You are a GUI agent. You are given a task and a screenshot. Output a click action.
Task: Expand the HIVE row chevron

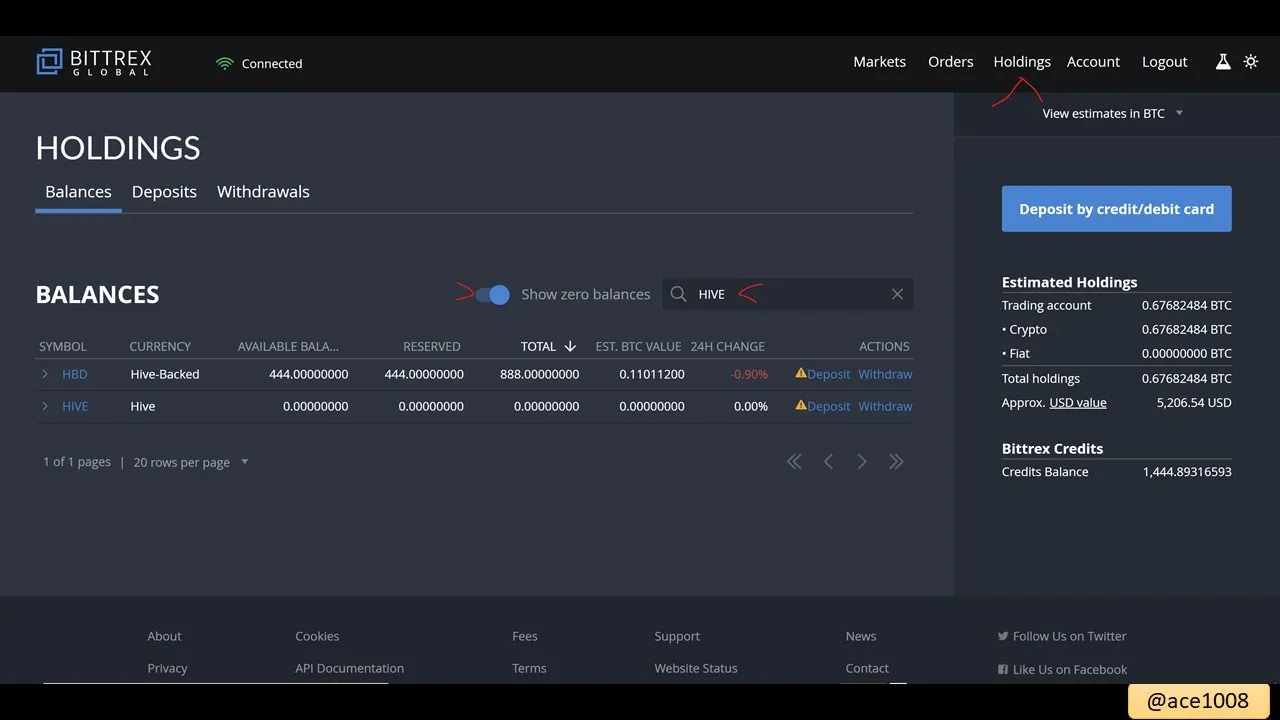click(x=45, y=406)
